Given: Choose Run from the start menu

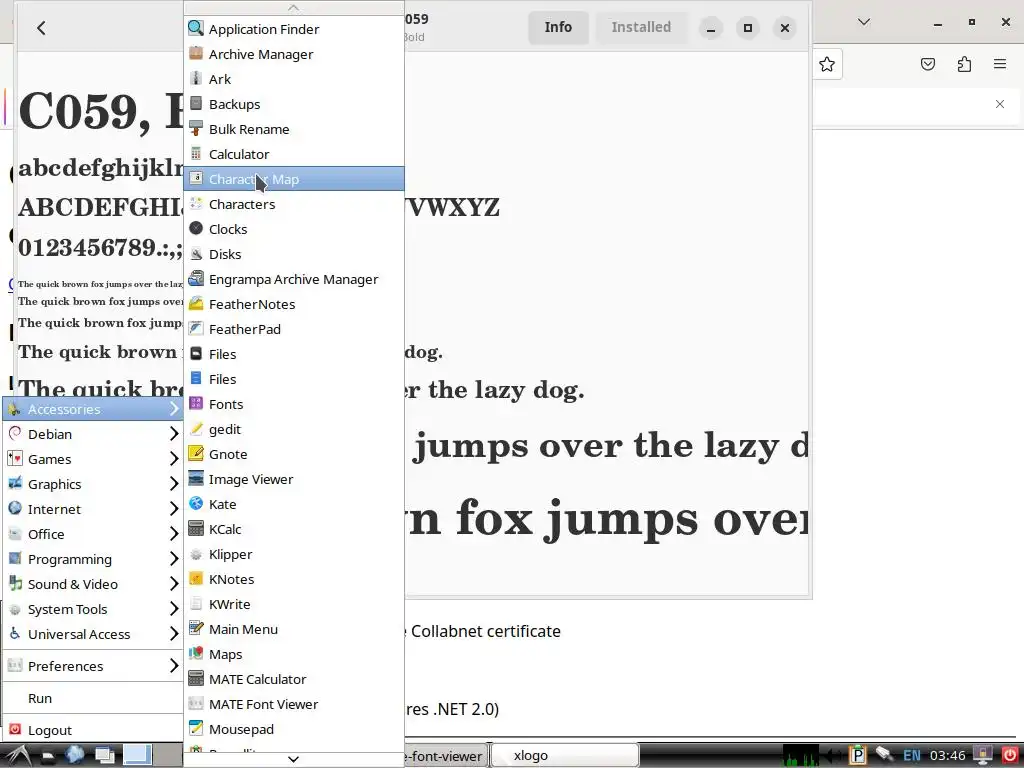Looking at the screenshot, I should [93, 698].
